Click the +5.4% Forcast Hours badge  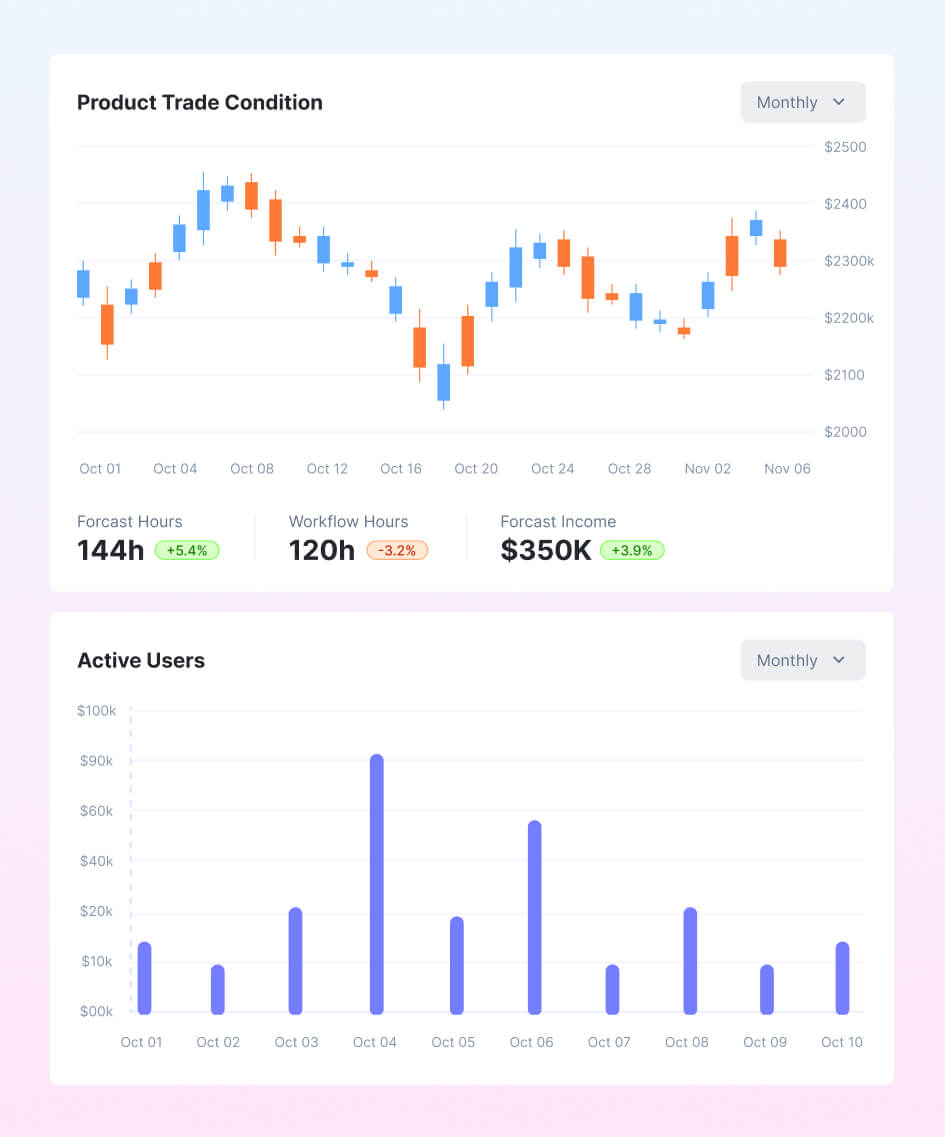click(x=187, y=550)
